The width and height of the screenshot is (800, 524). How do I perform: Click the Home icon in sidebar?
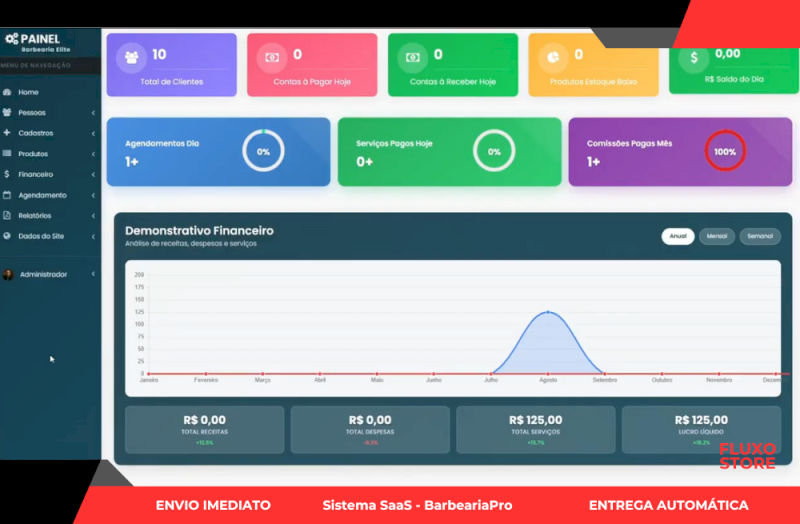point(8,92)
